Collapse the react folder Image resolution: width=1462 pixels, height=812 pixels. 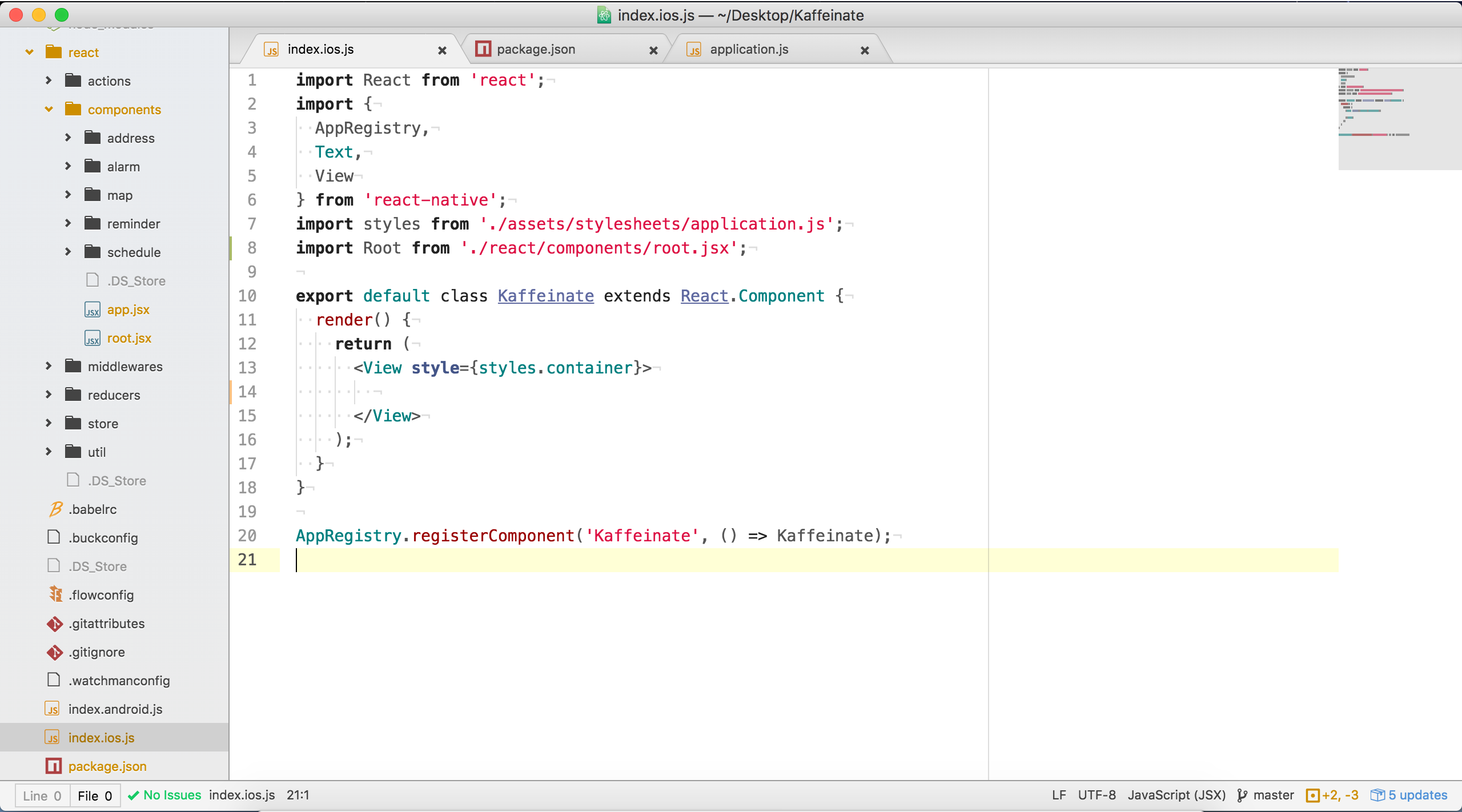point(30,52)
